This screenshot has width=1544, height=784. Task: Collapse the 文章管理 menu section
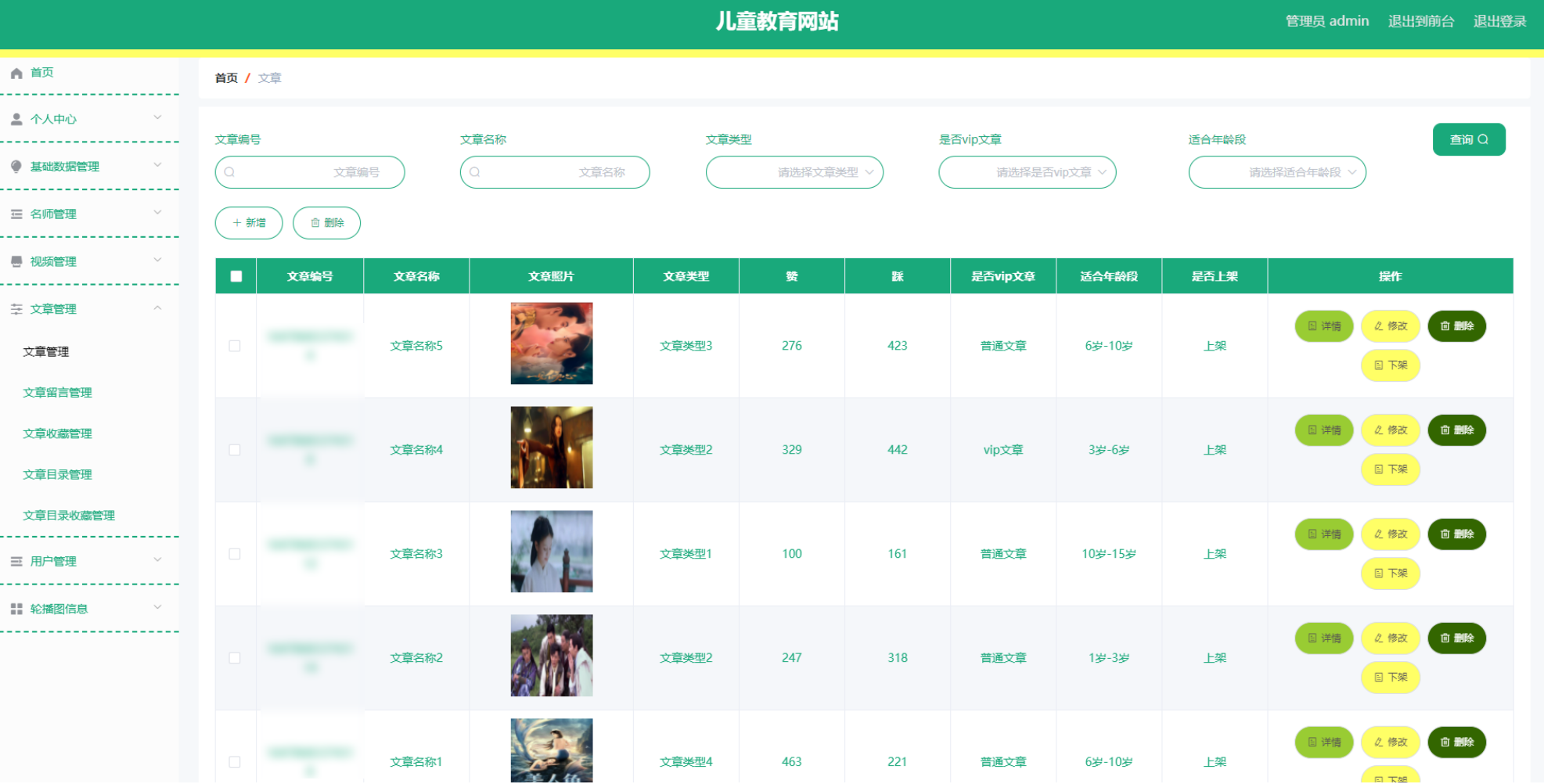(x=89, y=309)
